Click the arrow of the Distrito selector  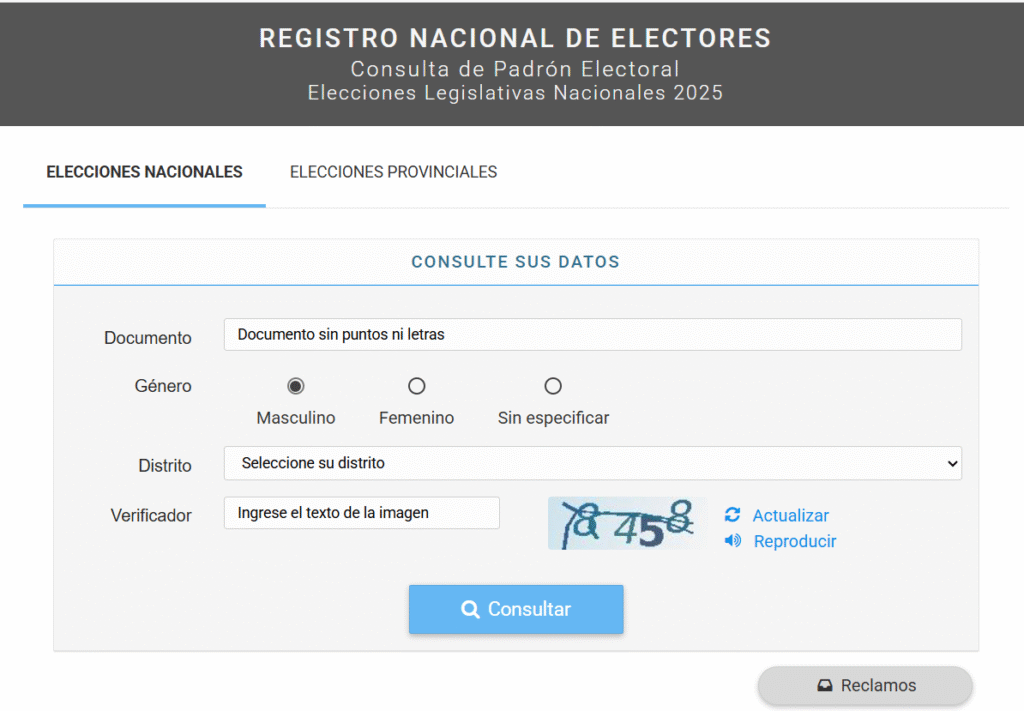[x=952, y=463]
